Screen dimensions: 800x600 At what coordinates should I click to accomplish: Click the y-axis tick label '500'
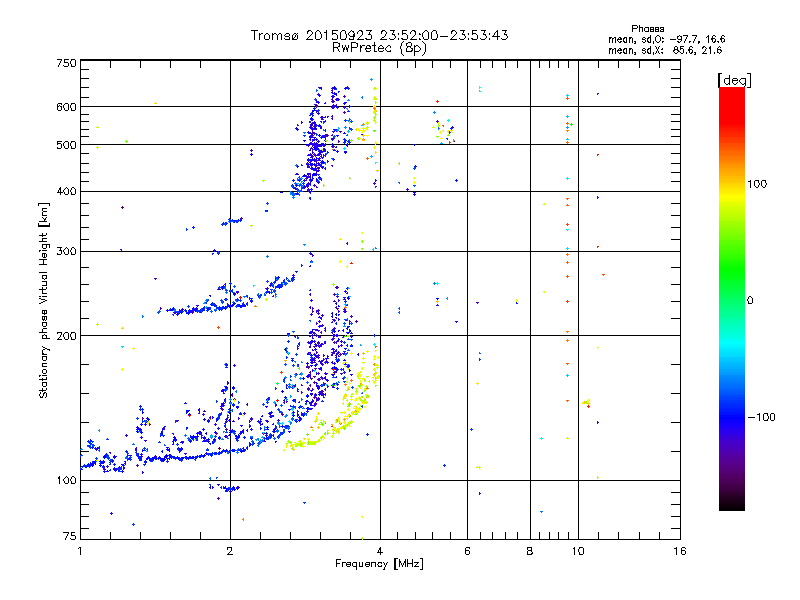(67, 145)
